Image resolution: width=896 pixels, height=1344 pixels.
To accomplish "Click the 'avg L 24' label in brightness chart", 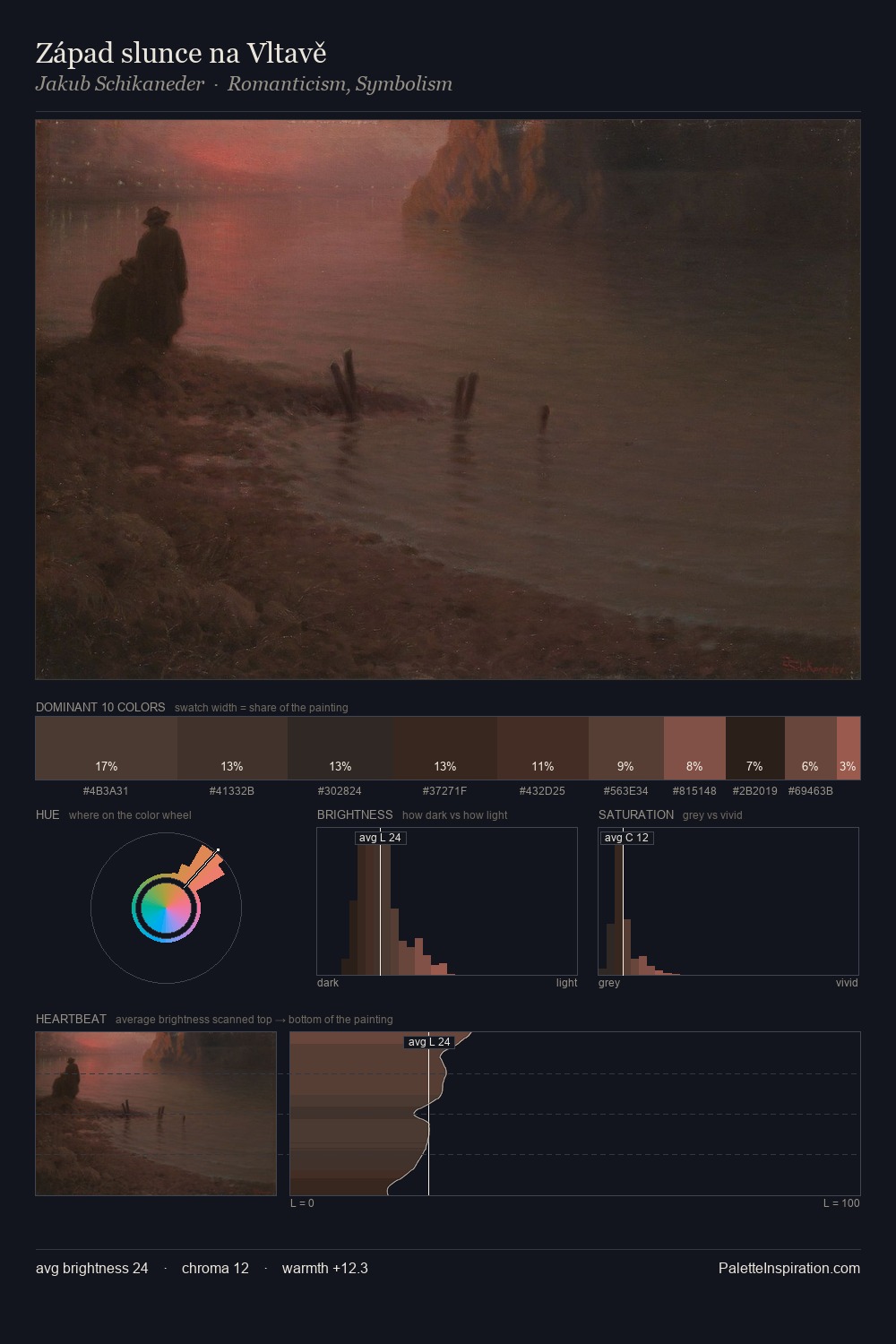I will coord(380,838).
